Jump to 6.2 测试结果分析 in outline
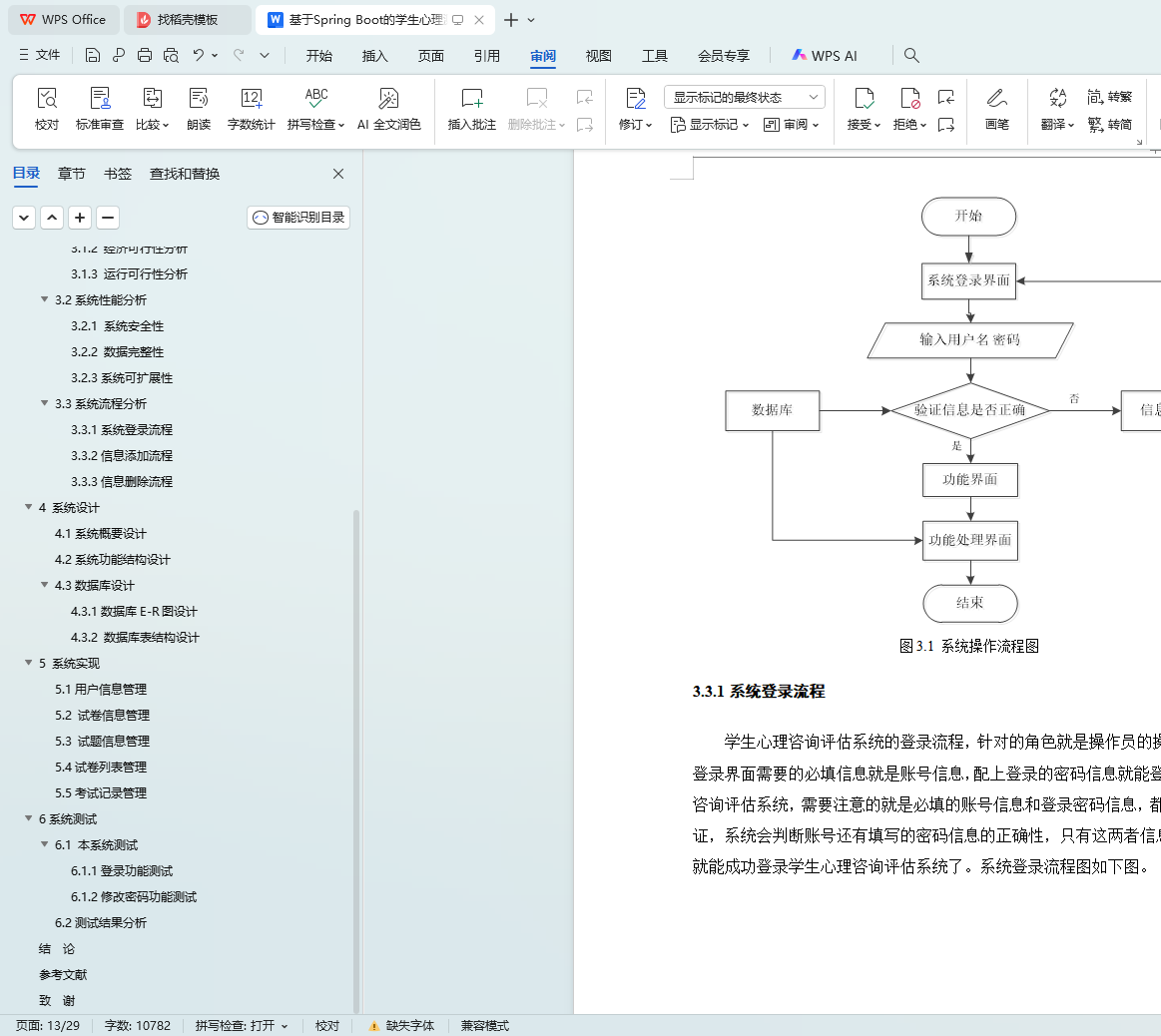 click(101, 922)
